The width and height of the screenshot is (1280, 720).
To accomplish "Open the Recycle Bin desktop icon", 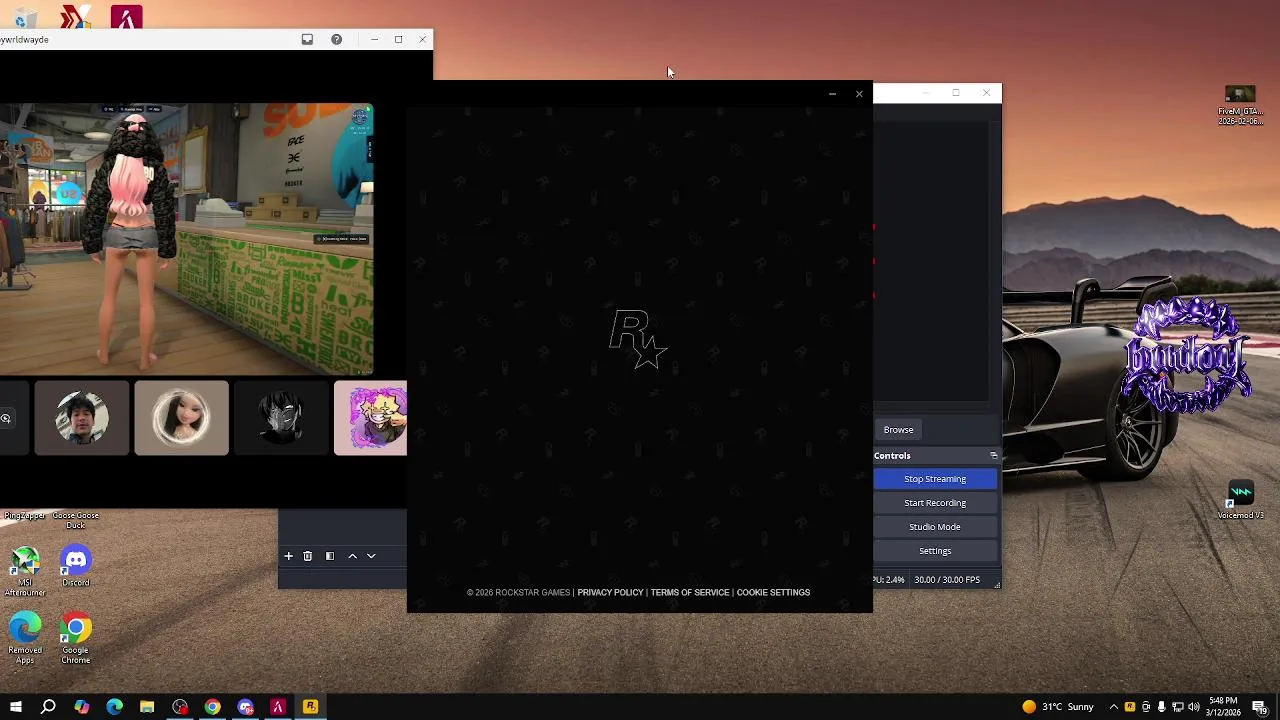I will click(25, 17).
